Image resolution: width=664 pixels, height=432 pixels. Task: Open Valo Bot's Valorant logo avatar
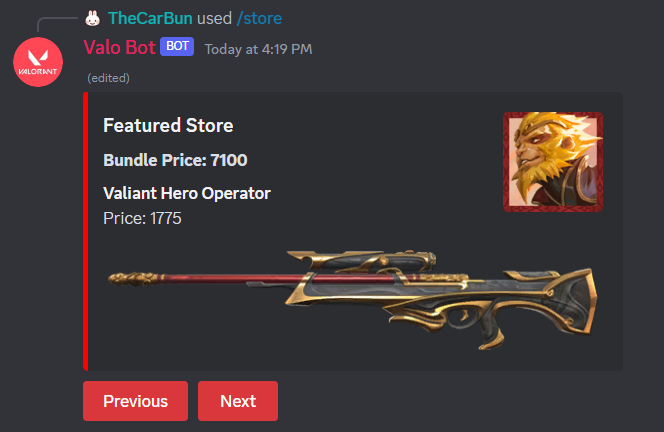[38, 62]
